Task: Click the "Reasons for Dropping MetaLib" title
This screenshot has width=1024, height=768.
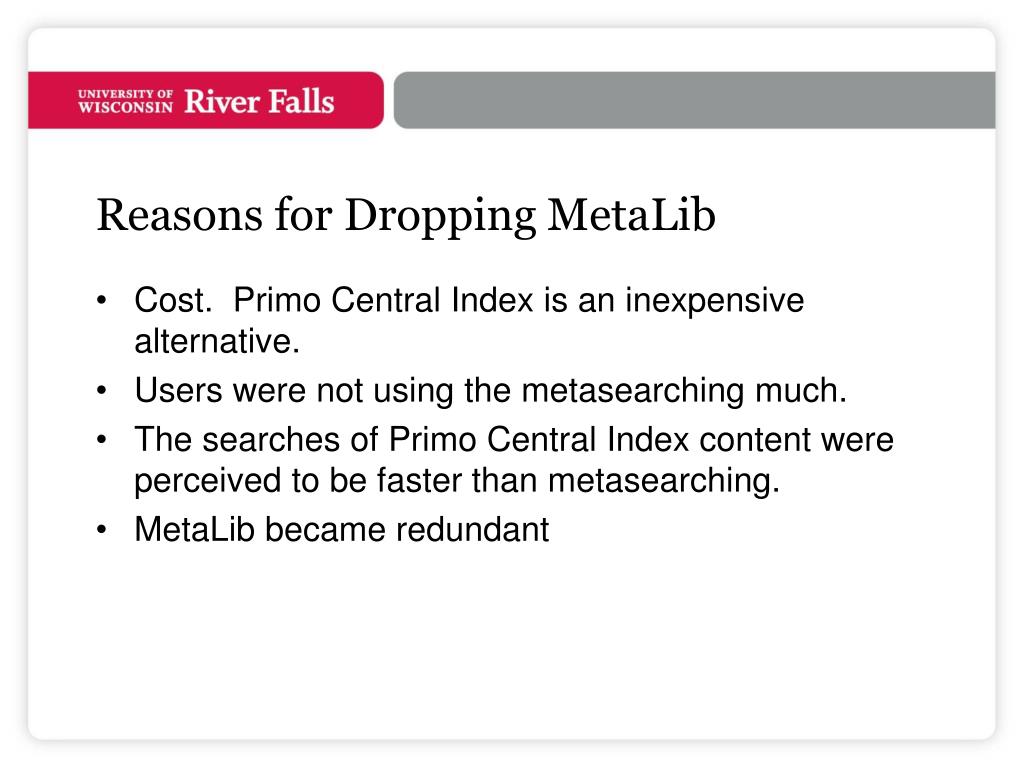Action: pos(406,216)
